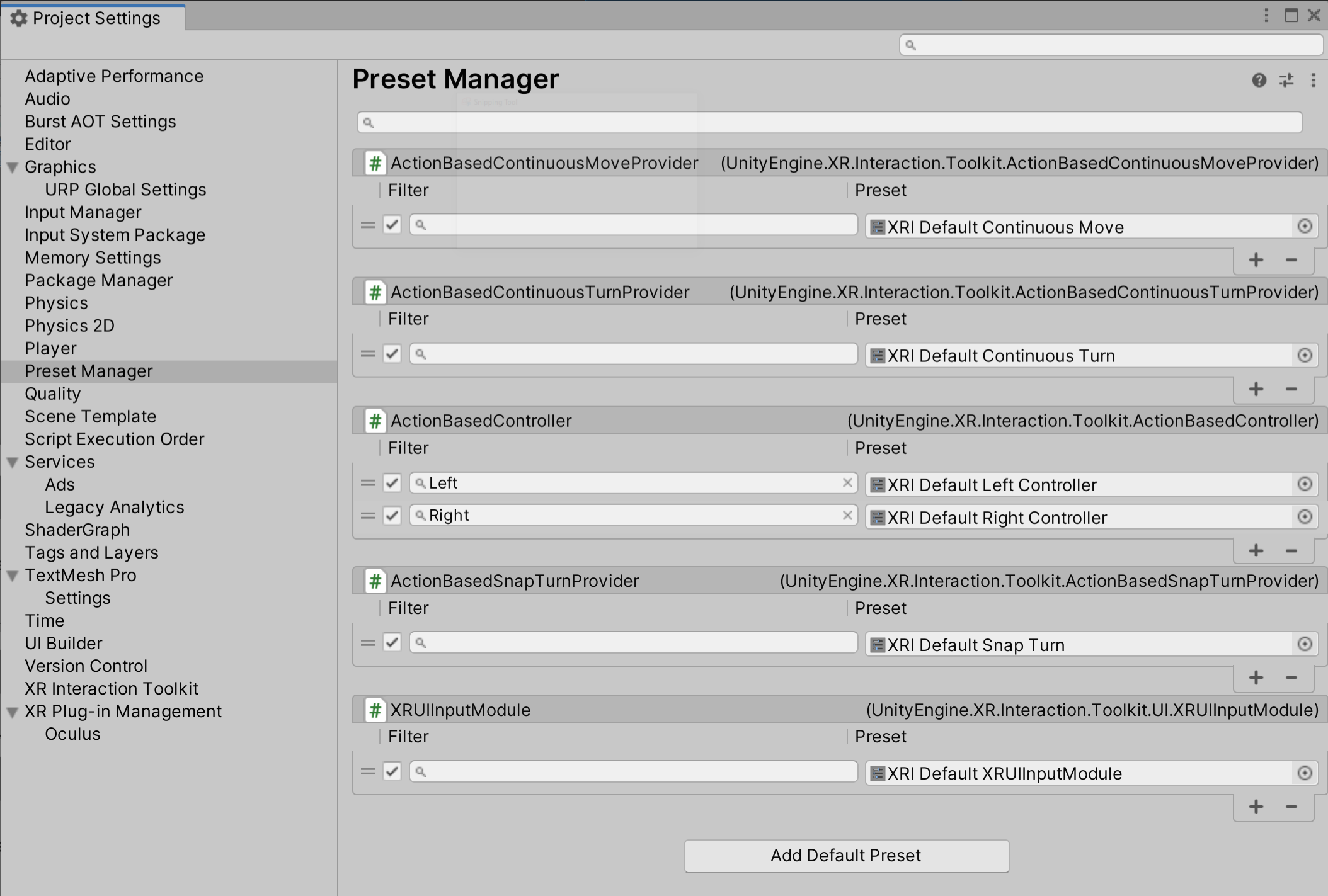Uncheck the Left filter for ActionBasedController
This screenshot has height=896, width=1328.
point(391,482)
